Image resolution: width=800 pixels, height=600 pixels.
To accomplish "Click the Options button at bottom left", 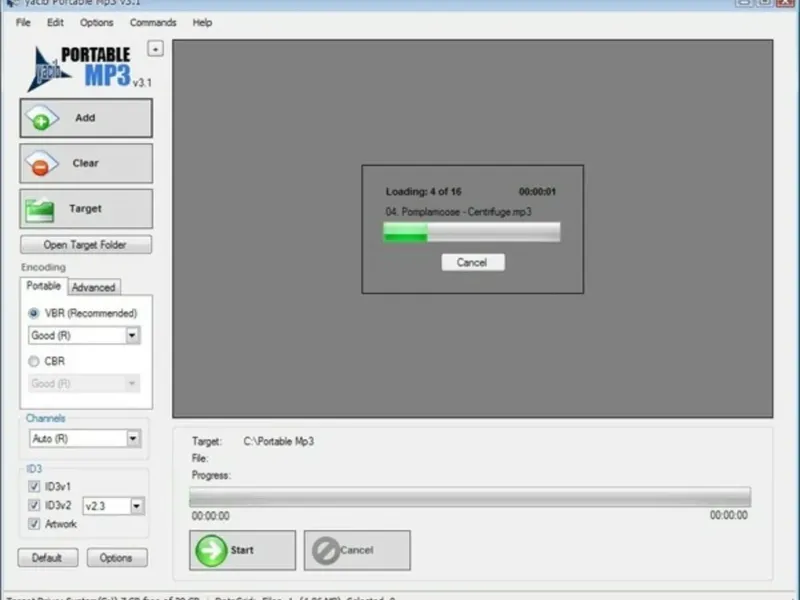I will click(117, 558).
